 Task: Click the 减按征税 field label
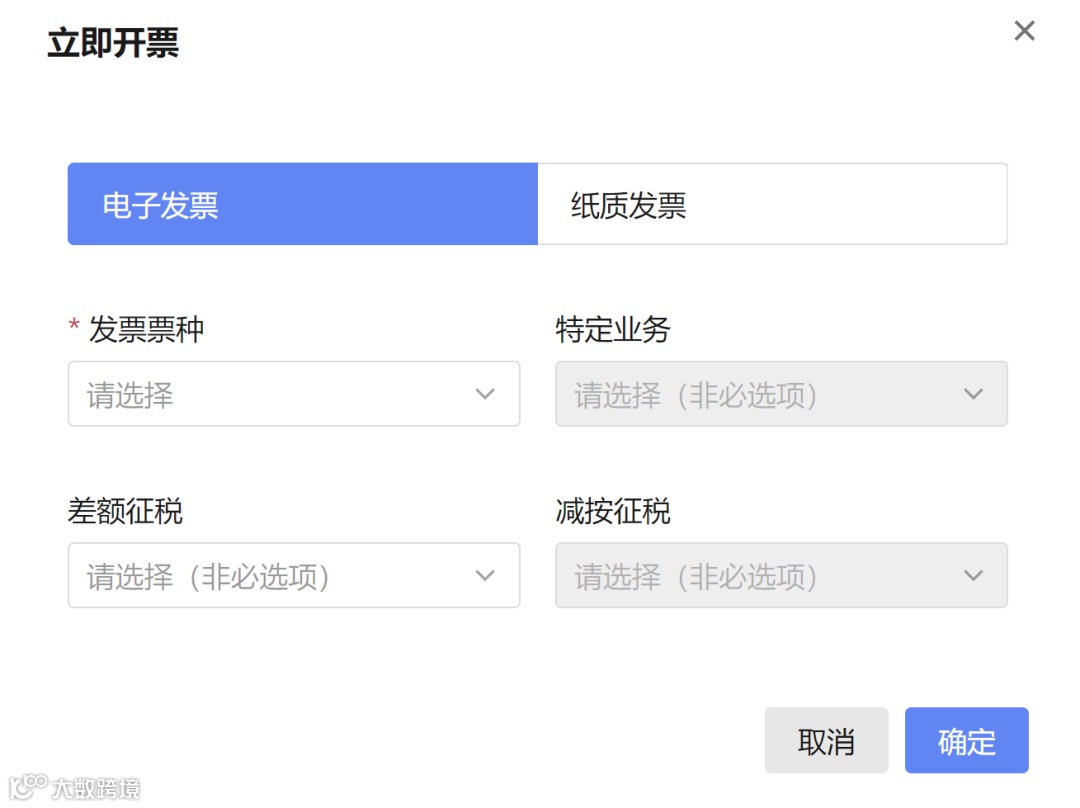tap(612, 512)
